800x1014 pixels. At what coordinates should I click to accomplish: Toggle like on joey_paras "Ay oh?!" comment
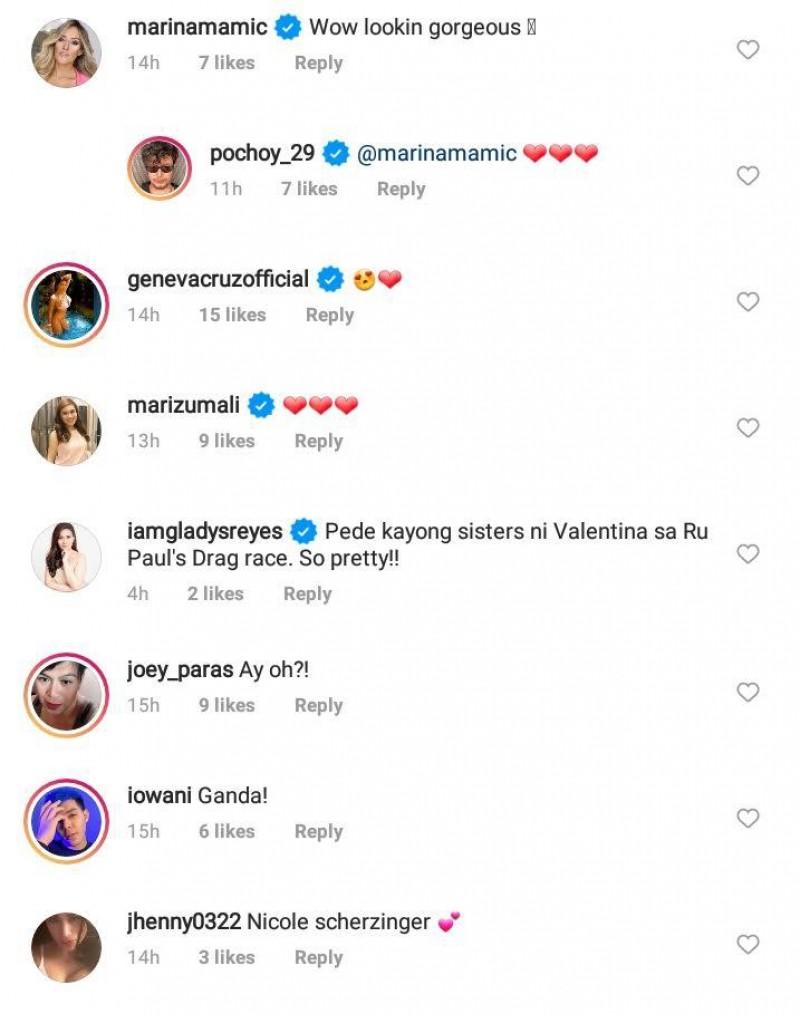pos(748,692)
